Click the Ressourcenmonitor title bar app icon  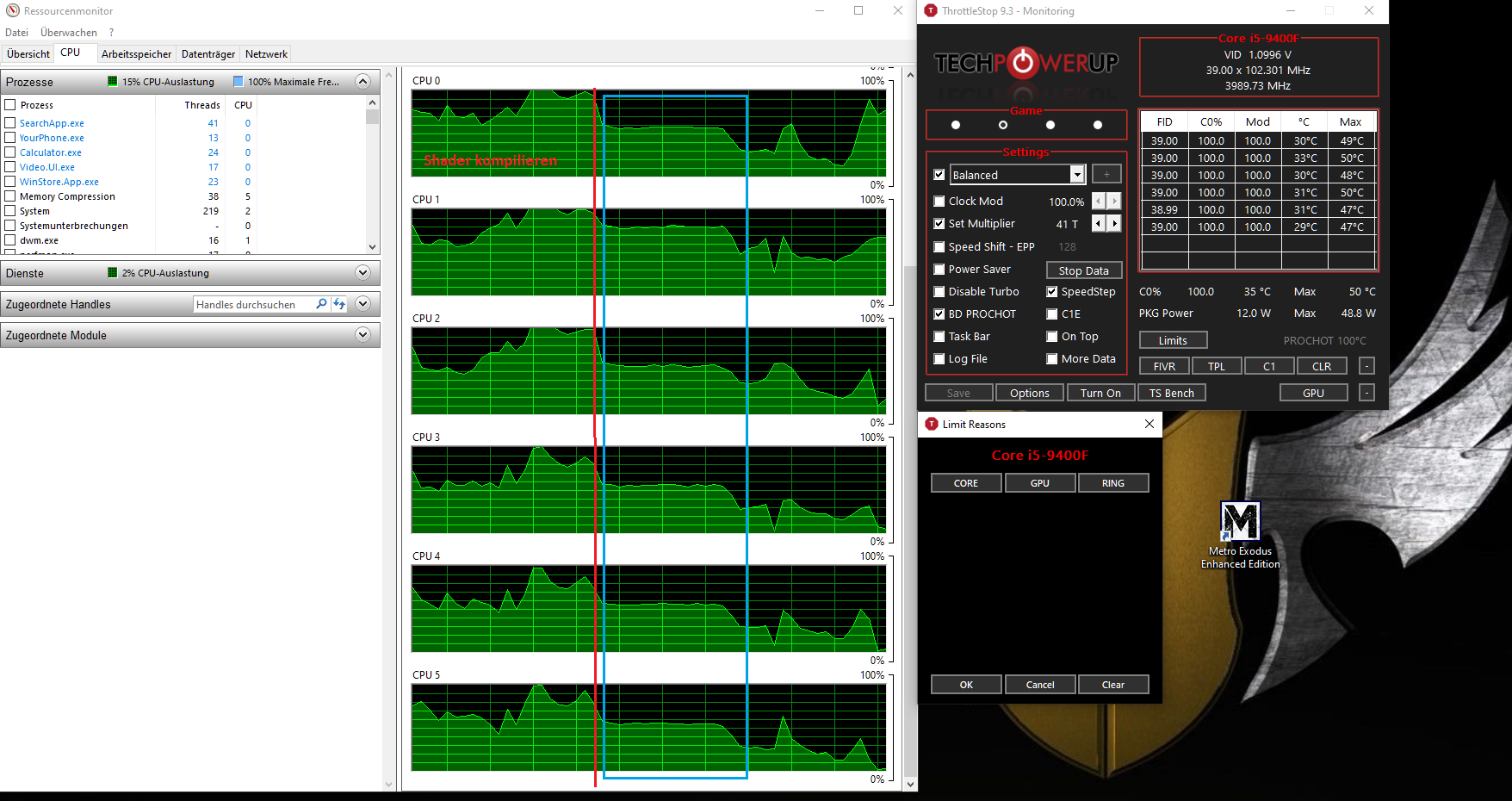tap(12, 10)
